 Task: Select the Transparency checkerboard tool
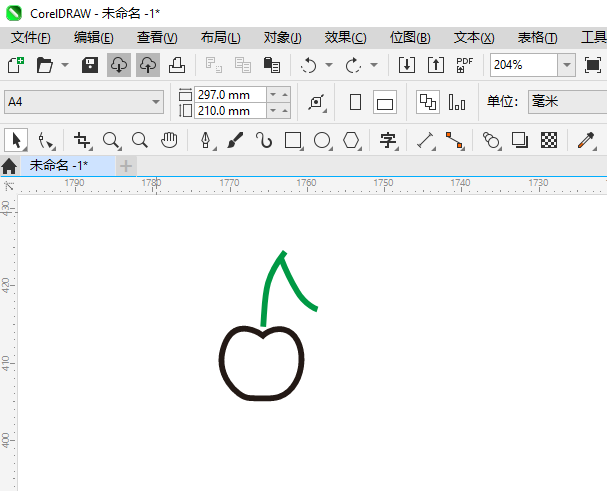(x=549, y=140)
